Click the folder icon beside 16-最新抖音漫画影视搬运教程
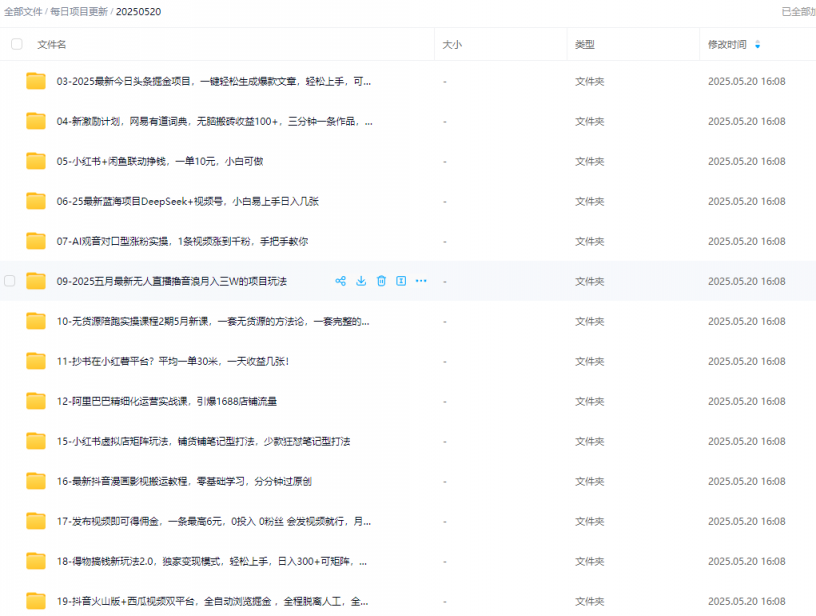The width and height of the screenshot is (816, 616). coord(36,481)
